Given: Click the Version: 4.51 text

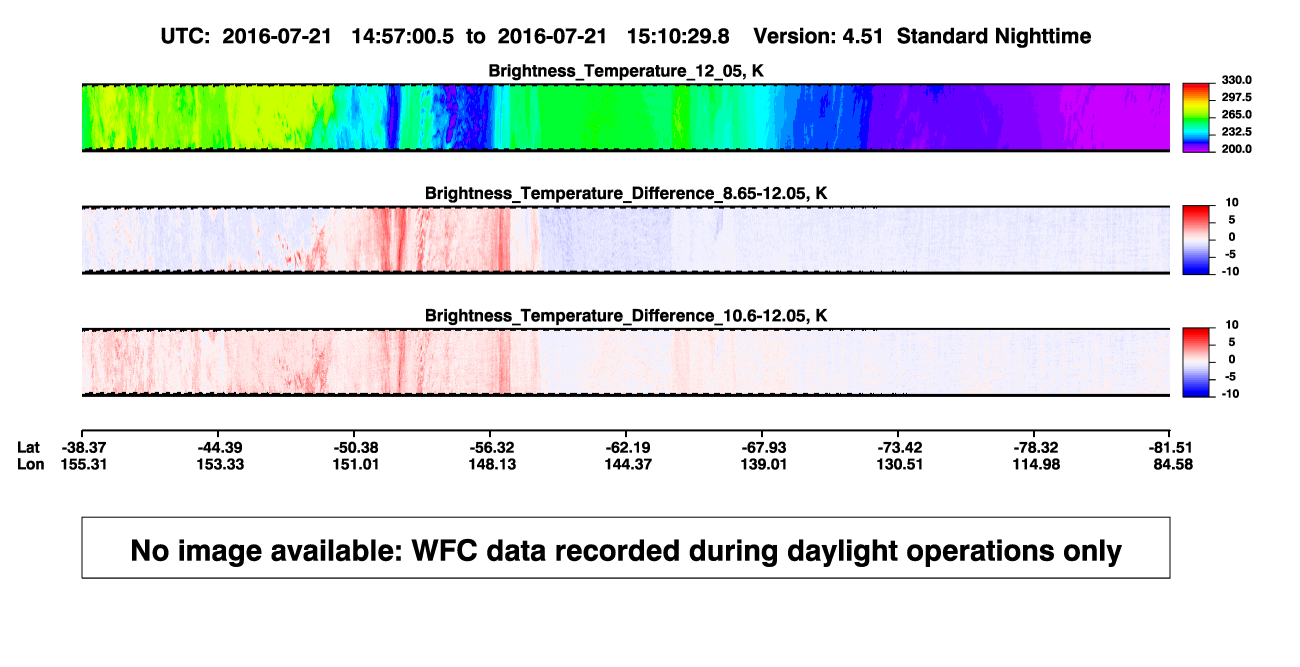Looking at the screenshot, I should (x=819, y=37).
